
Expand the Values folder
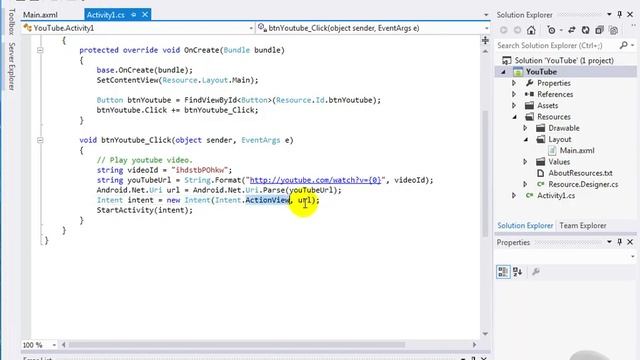click(525, 162)
